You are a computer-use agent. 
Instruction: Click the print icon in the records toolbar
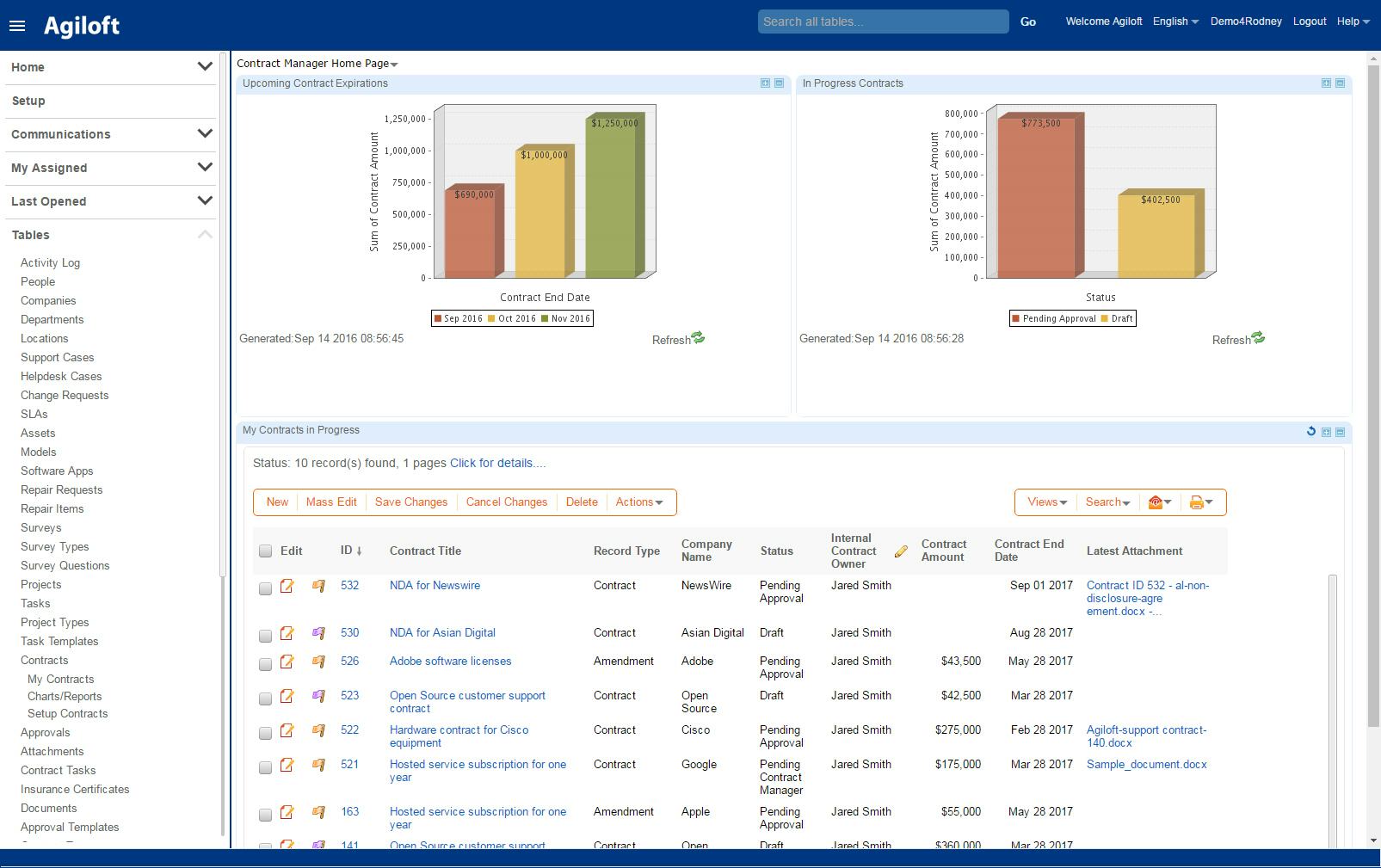(1197, 502)
